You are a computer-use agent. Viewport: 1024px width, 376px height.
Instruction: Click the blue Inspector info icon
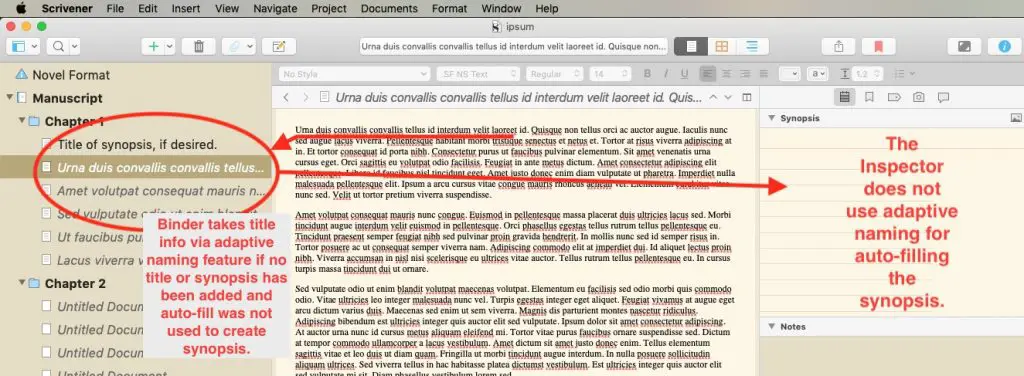[x=1004, y=46]
